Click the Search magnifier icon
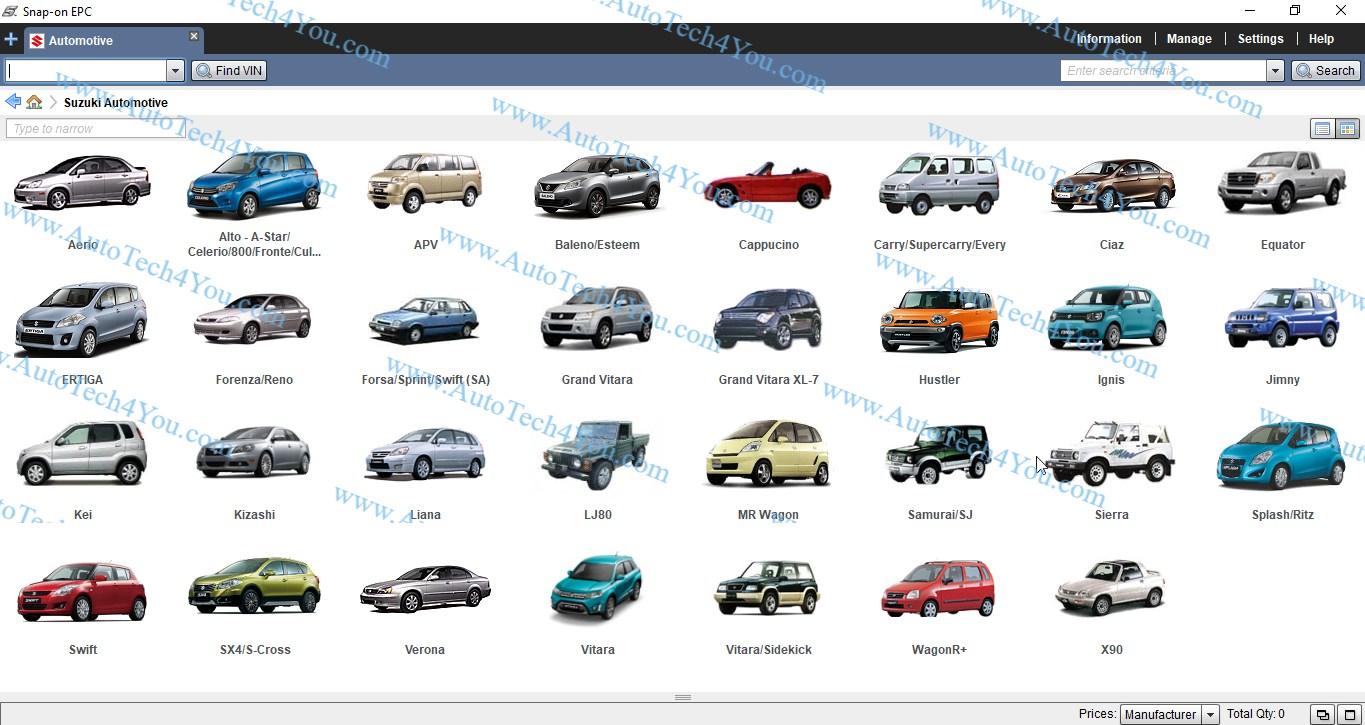 (x=1304, y=70)
